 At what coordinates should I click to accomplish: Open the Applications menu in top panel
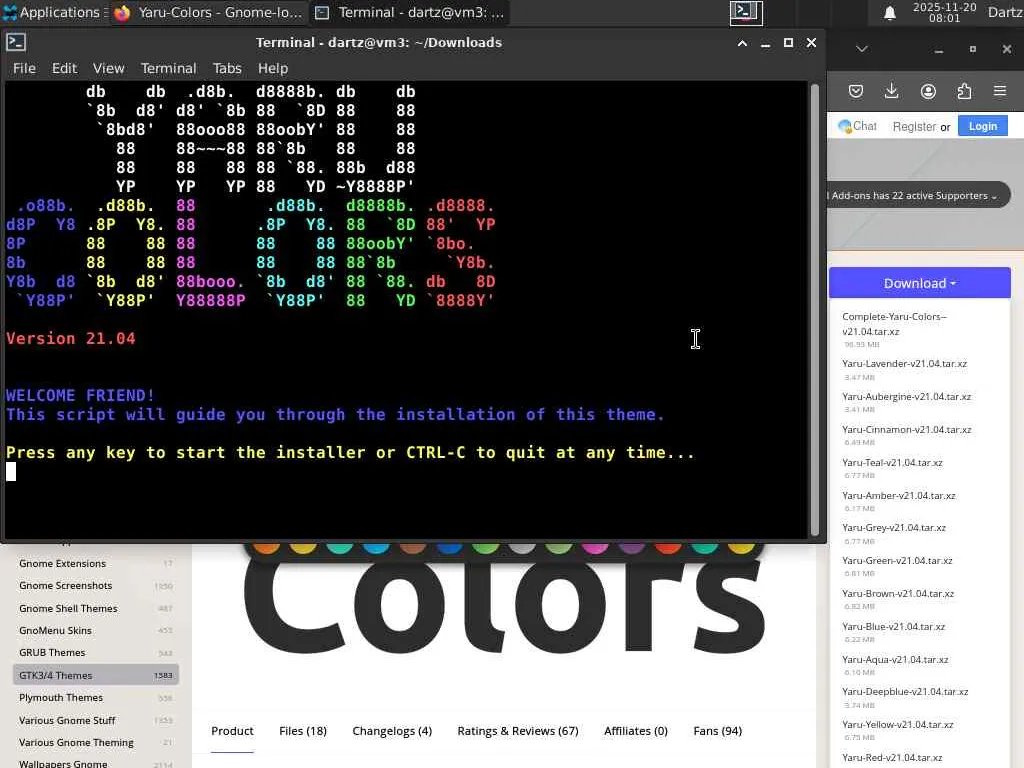pyautogui.click(x=55, y=12)
